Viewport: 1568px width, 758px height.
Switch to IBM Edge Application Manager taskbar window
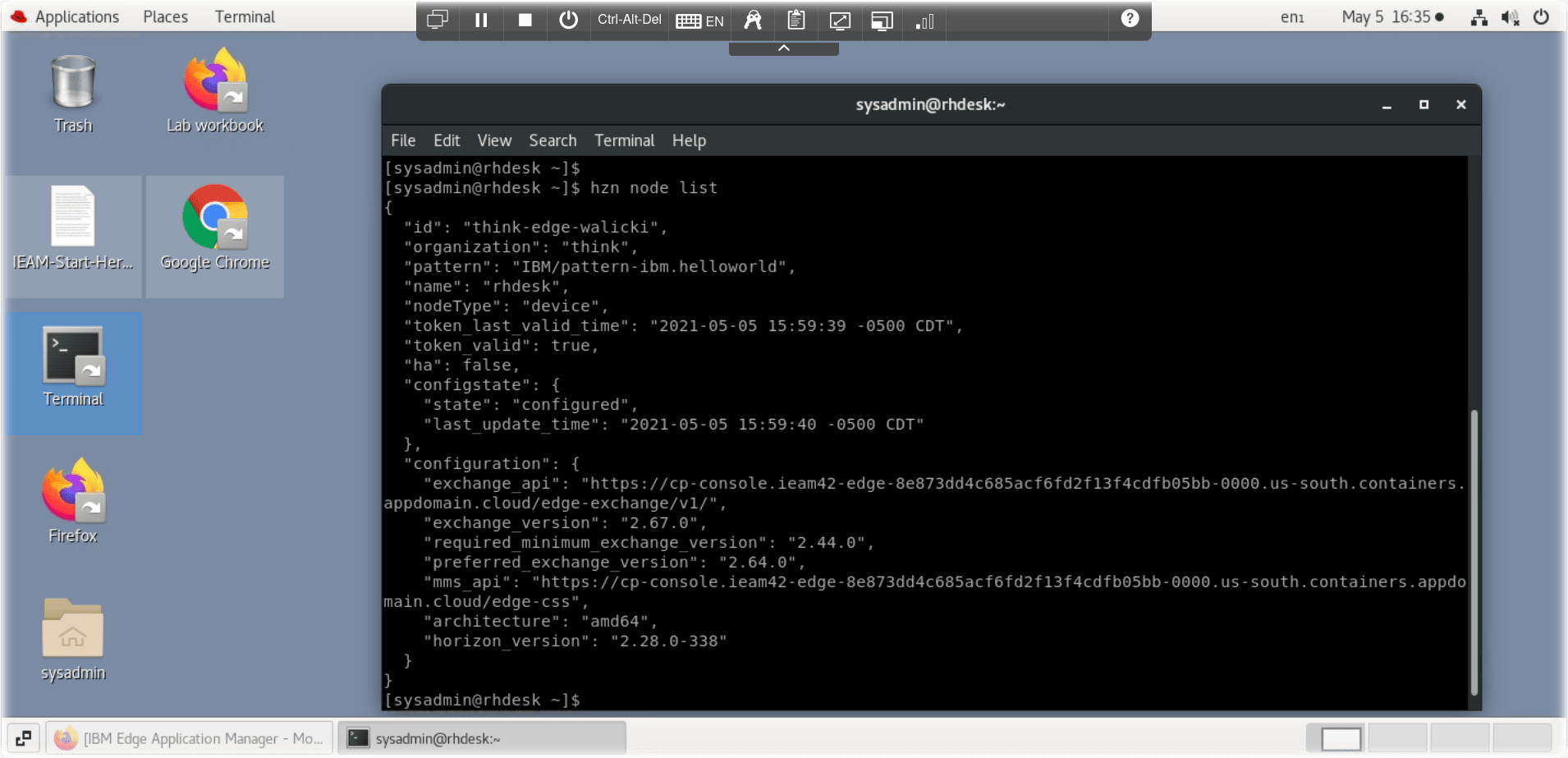[190, 738]
